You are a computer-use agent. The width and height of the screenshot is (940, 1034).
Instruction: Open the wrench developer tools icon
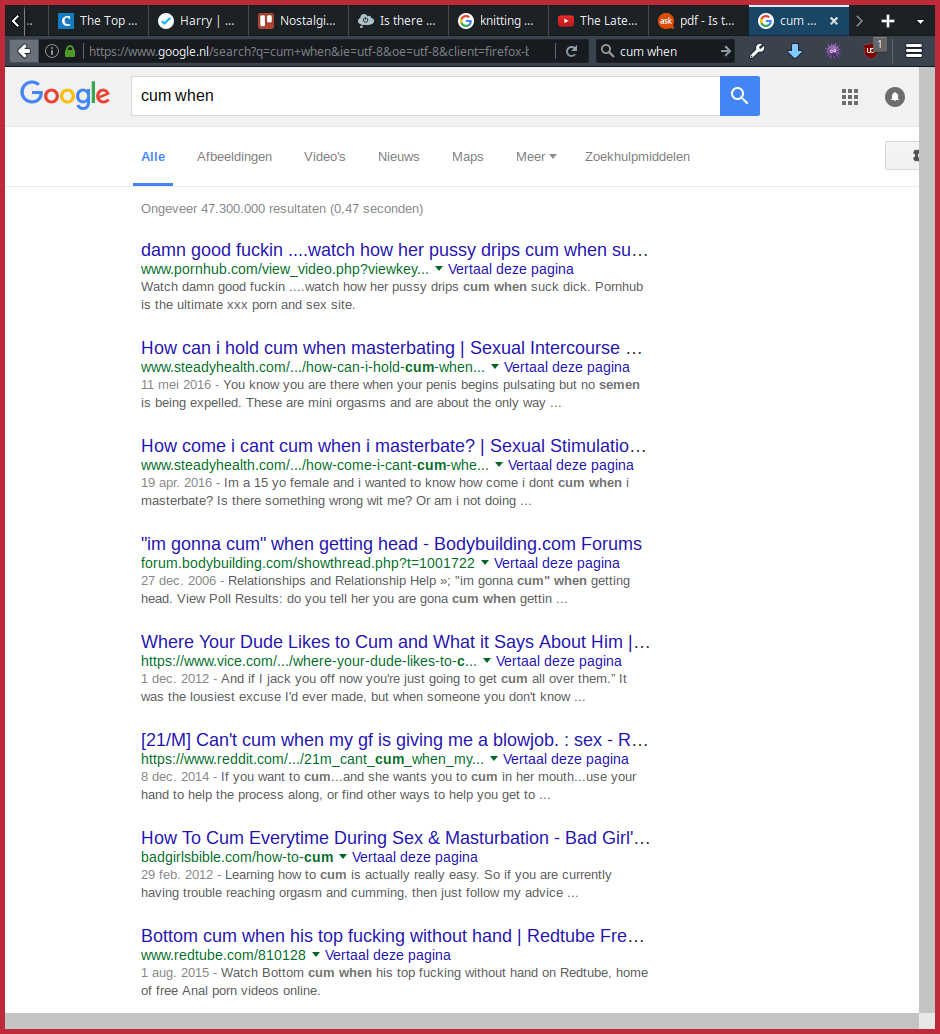pos(757,51)
